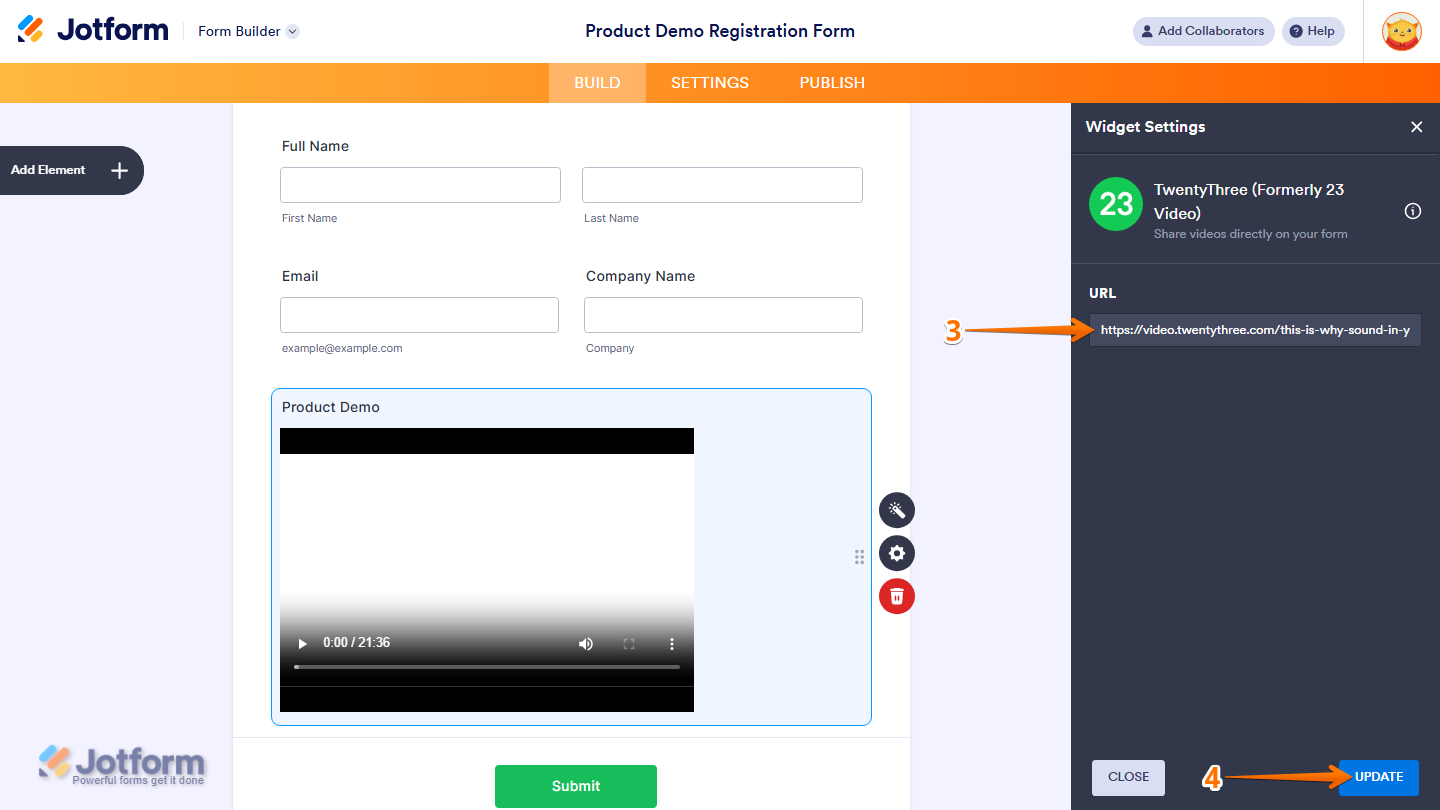Open your profile avatar menu
This screenshot has height=810, width=1440.
coord(1402,31)
